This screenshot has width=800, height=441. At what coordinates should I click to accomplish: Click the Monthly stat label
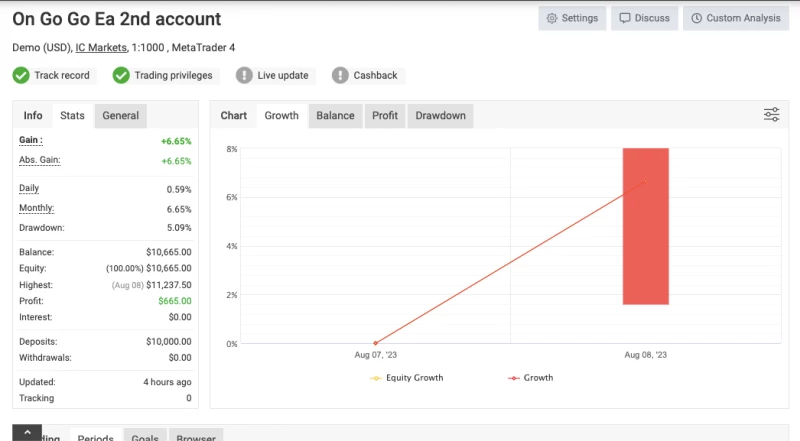pyautogui.click(x=37, y=208)
